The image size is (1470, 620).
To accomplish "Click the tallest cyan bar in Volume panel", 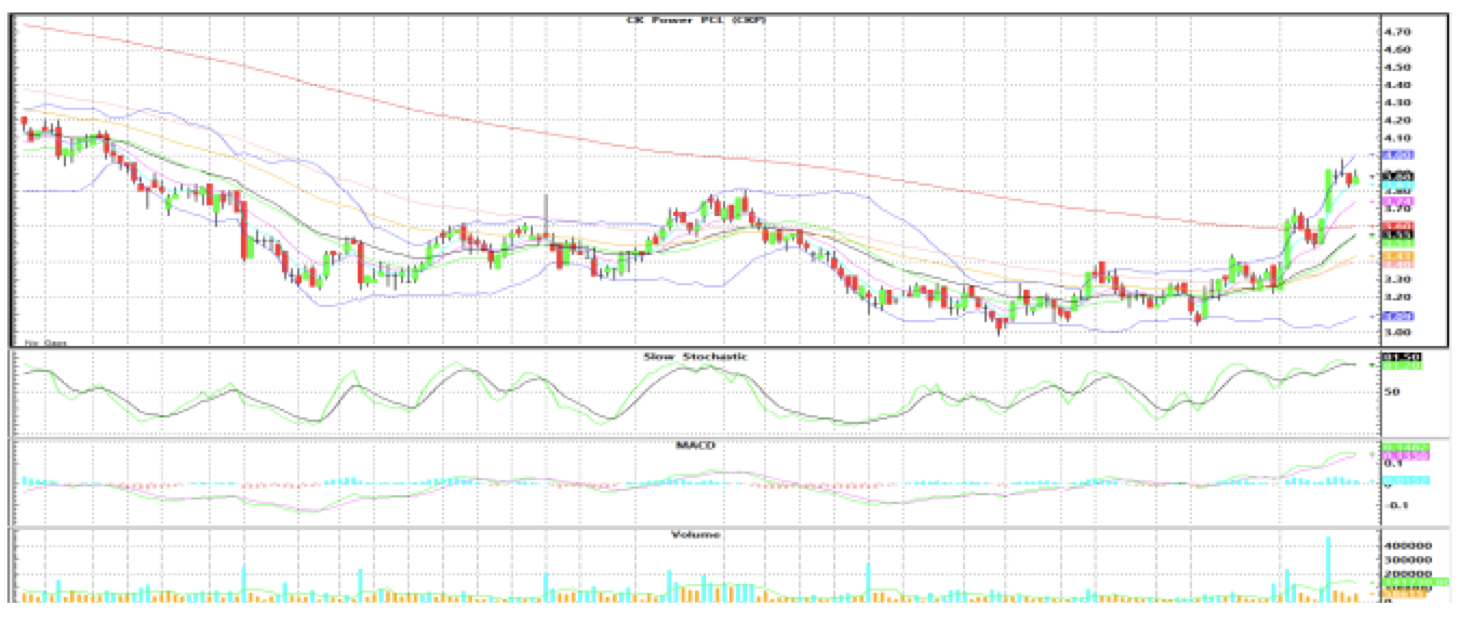I will pos(1329,569).
